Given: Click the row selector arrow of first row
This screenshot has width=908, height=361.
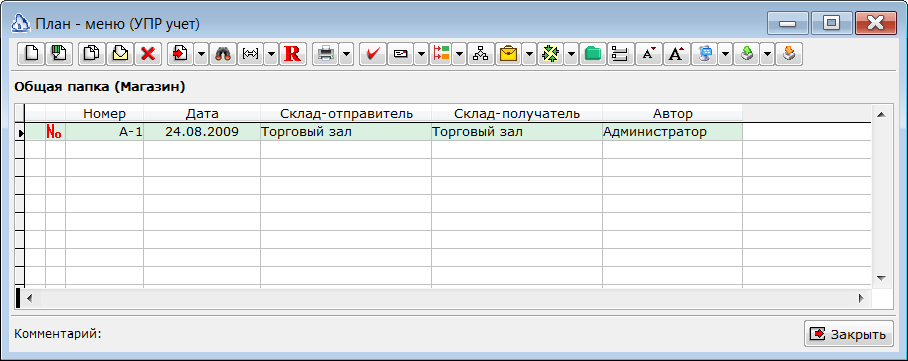Looking at the screenshot, I should click(x=20, y=133).
